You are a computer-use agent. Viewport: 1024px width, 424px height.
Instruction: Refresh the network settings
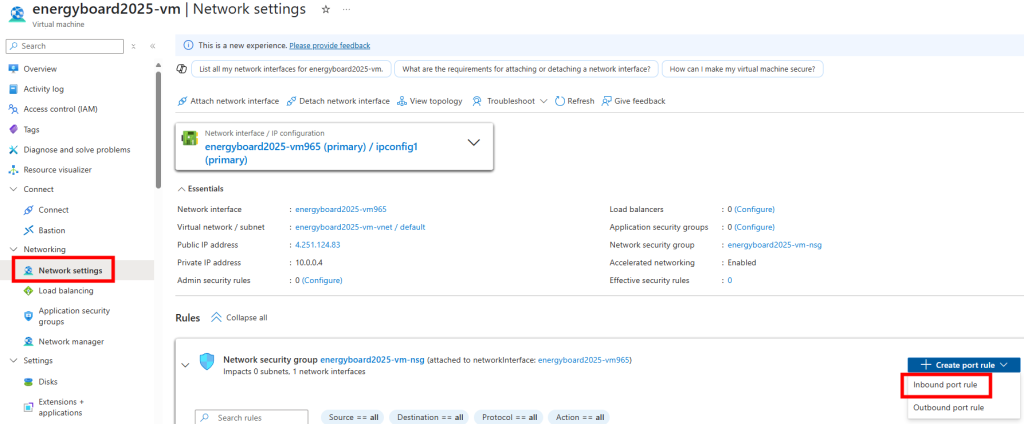click(x=575, y=101)
